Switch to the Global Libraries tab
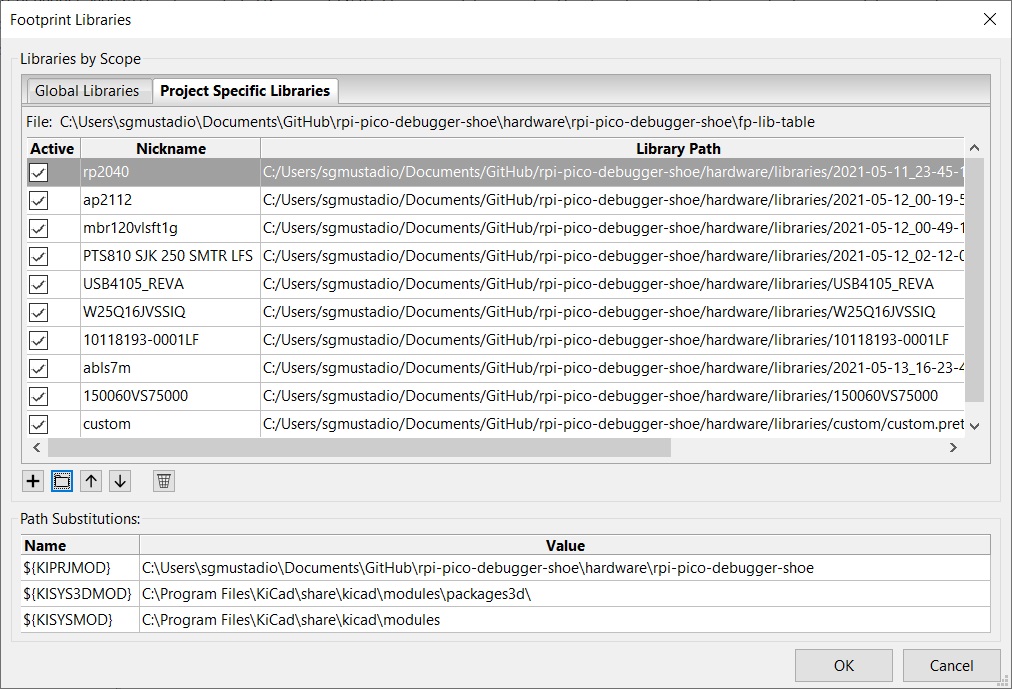 click(87, 91)
